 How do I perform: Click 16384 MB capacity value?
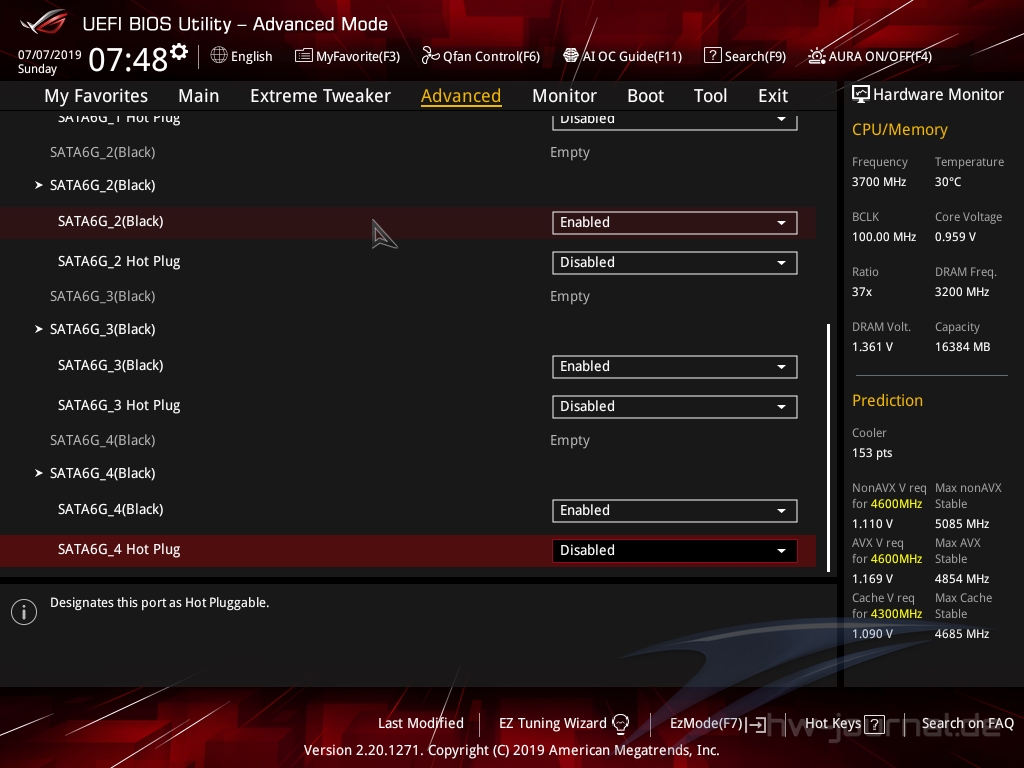coord(962,347)
